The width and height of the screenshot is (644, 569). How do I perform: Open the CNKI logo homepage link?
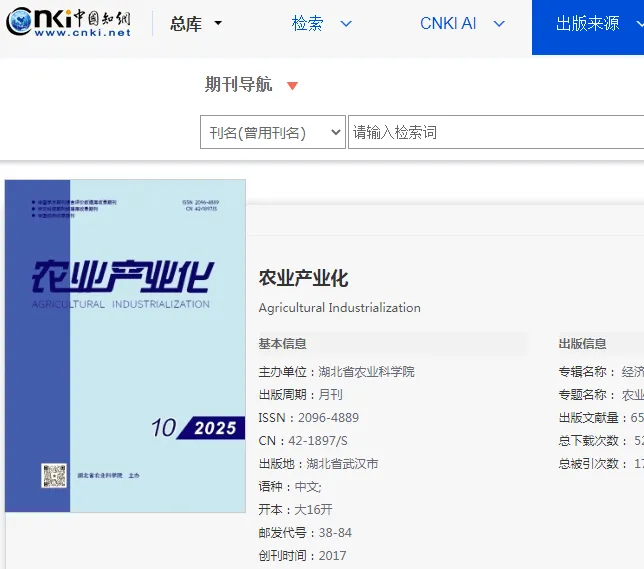(69, 22)
